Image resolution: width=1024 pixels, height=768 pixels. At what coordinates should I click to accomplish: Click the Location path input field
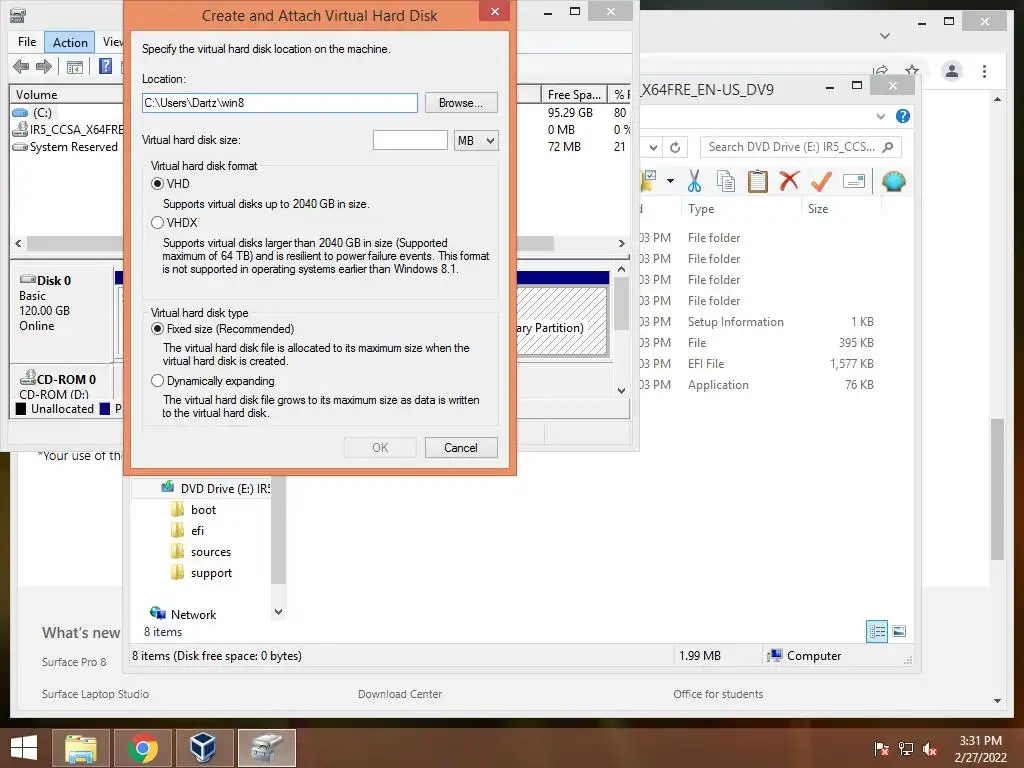click(280, 103)
